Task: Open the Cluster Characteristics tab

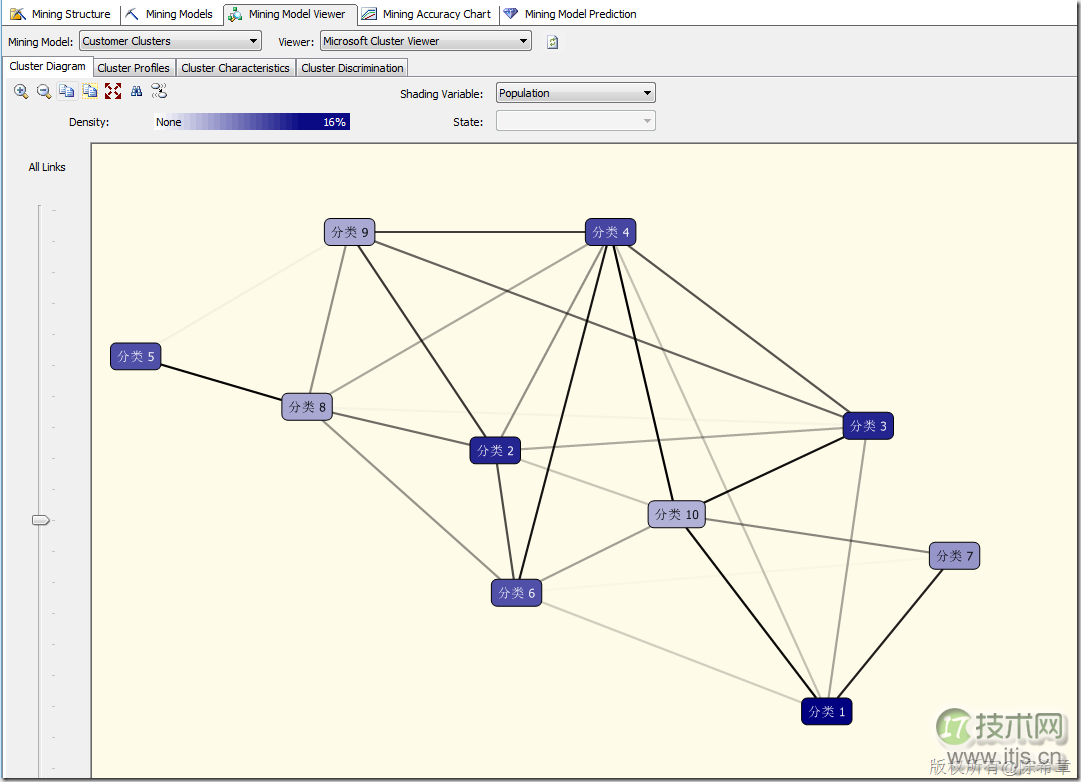Action: [x=235, y=68]
